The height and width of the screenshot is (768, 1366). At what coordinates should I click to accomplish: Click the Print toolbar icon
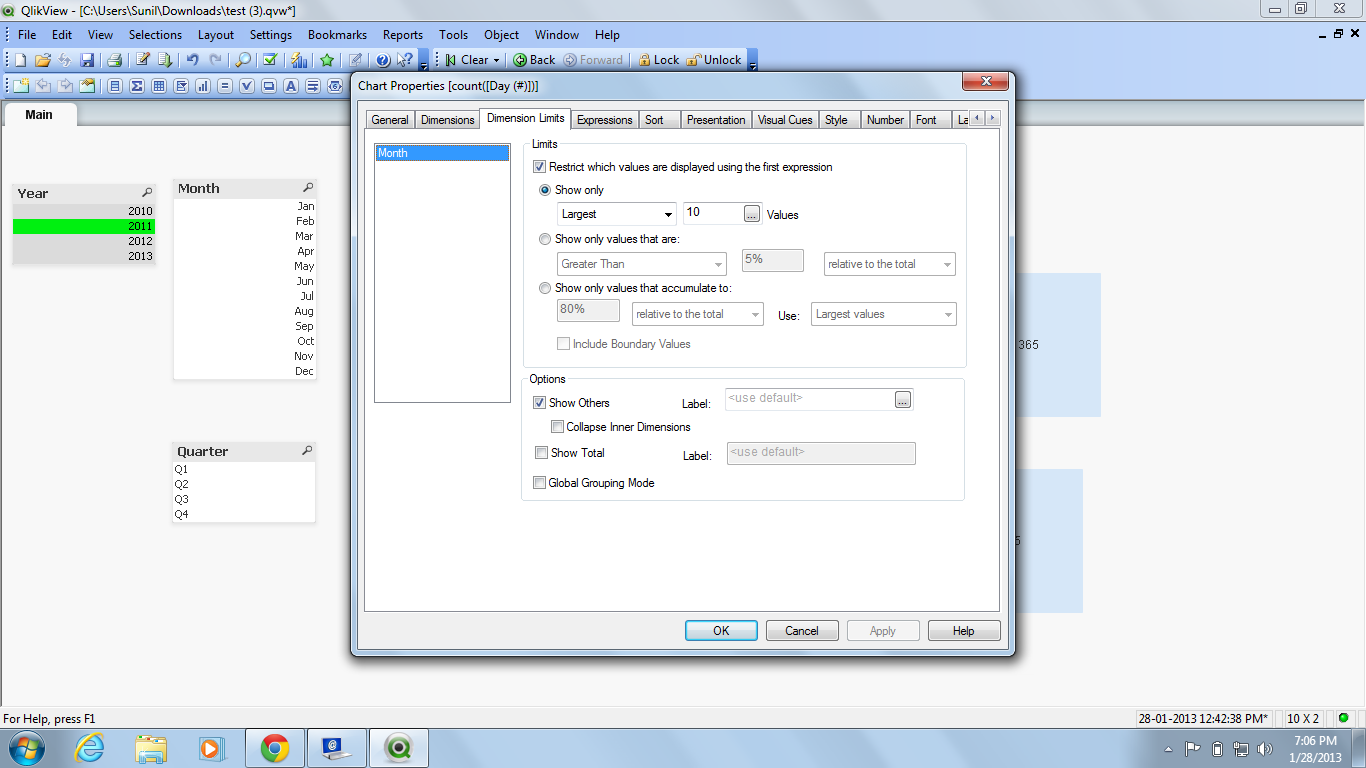tap(114, 60)
